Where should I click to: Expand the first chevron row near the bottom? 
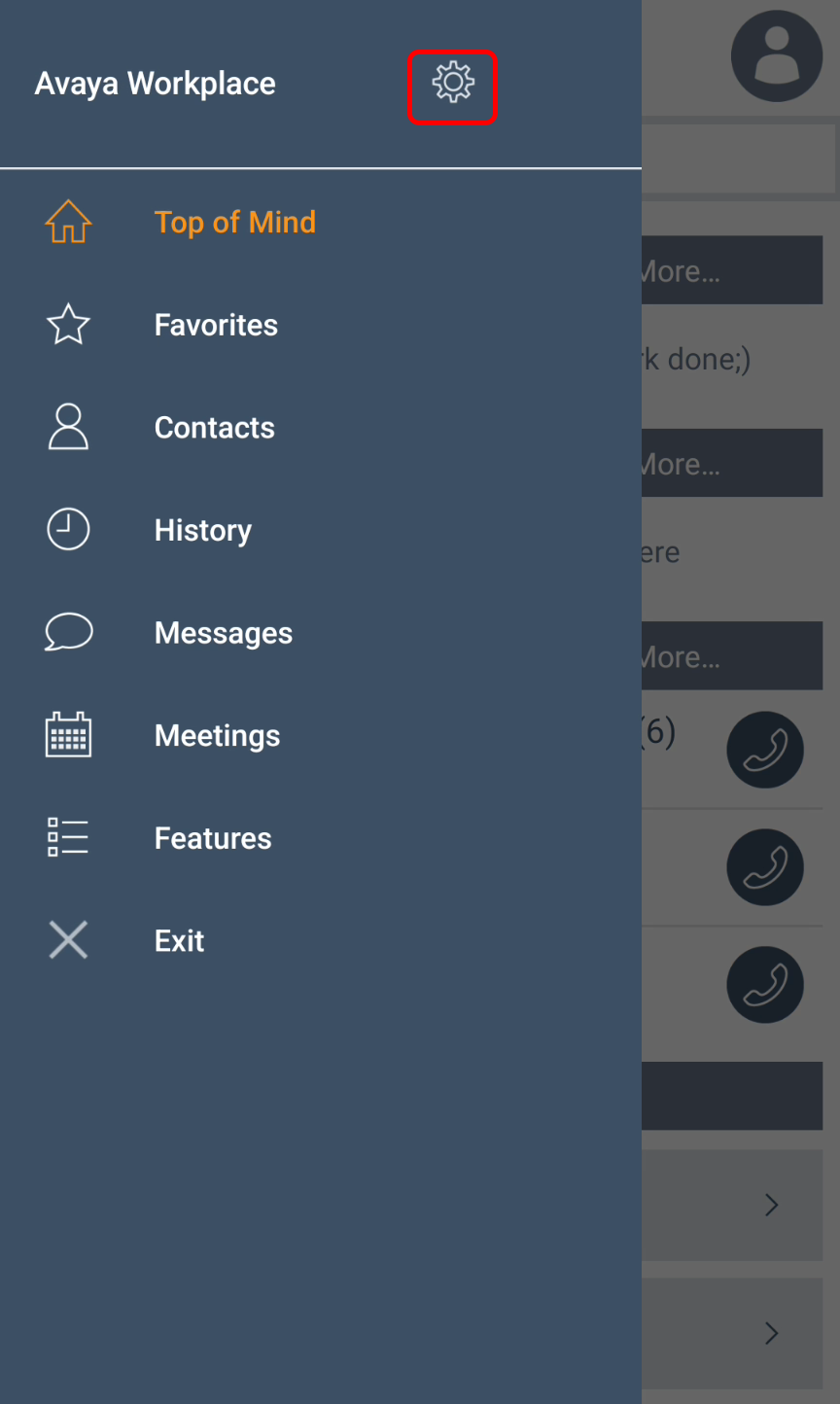pos(771,1205)
